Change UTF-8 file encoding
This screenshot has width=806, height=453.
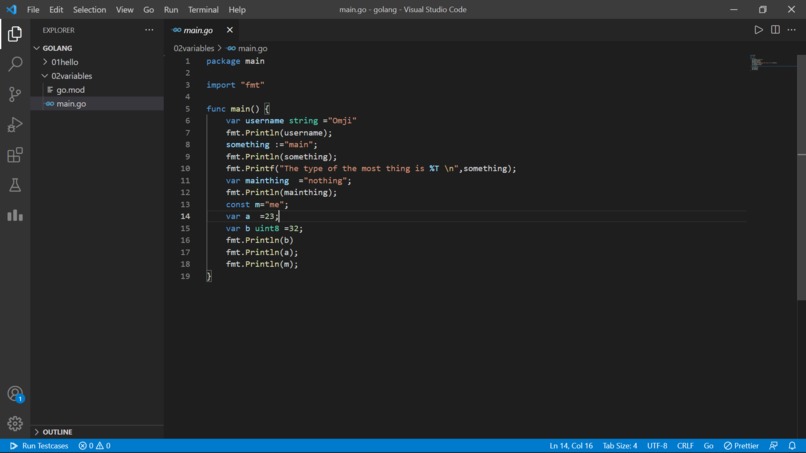657,446
